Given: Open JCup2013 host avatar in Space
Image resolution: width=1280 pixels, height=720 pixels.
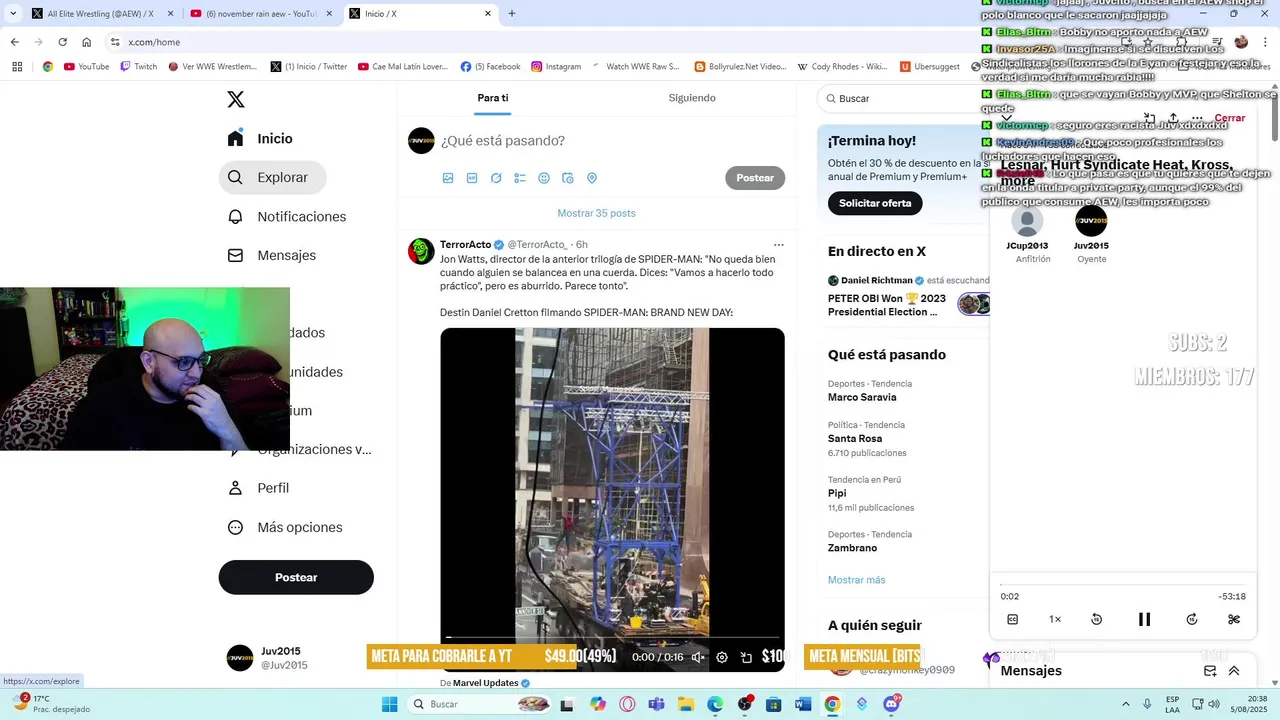Looking at the screenshot, I should point(1027,221).
